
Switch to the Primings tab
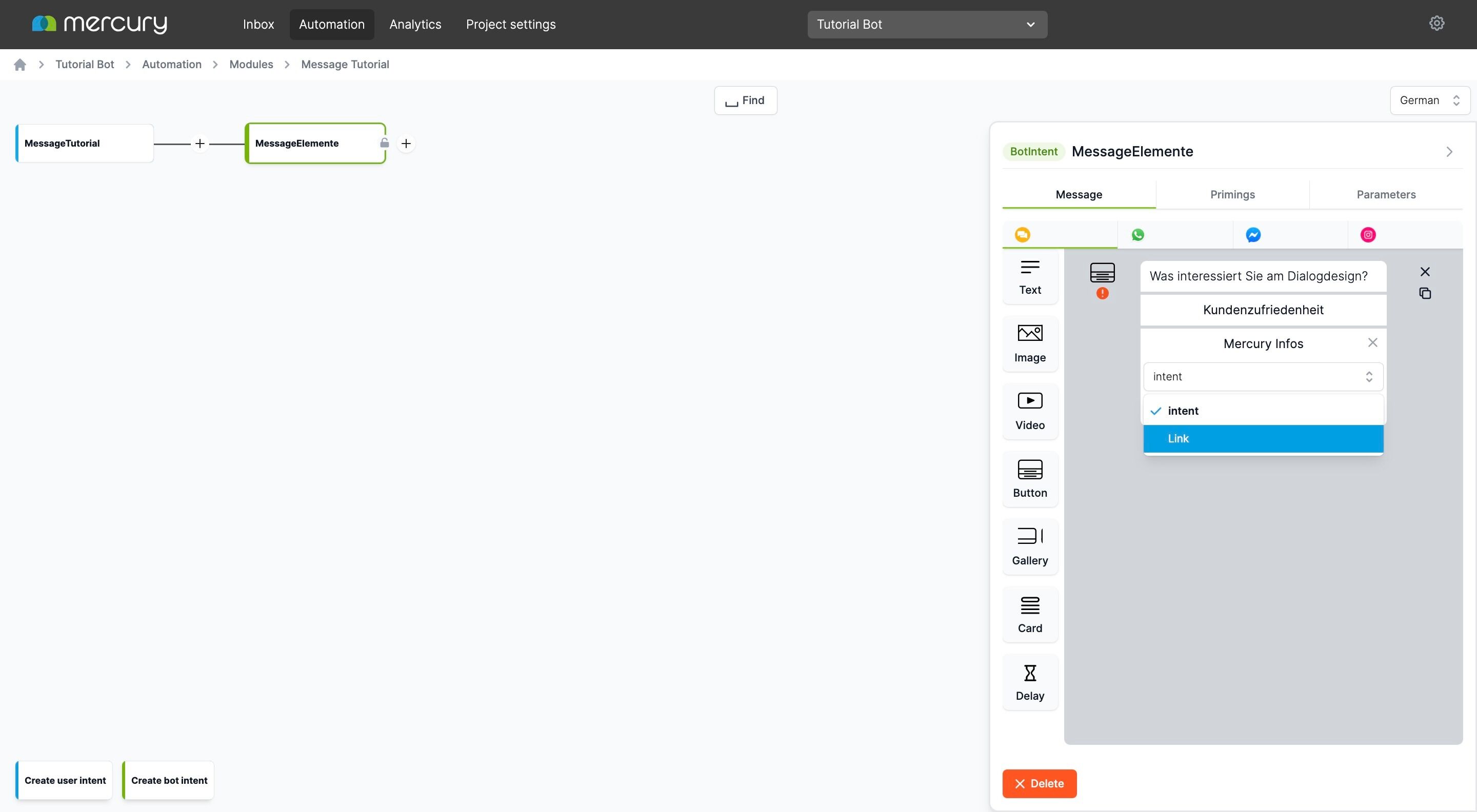[1232, 195]
